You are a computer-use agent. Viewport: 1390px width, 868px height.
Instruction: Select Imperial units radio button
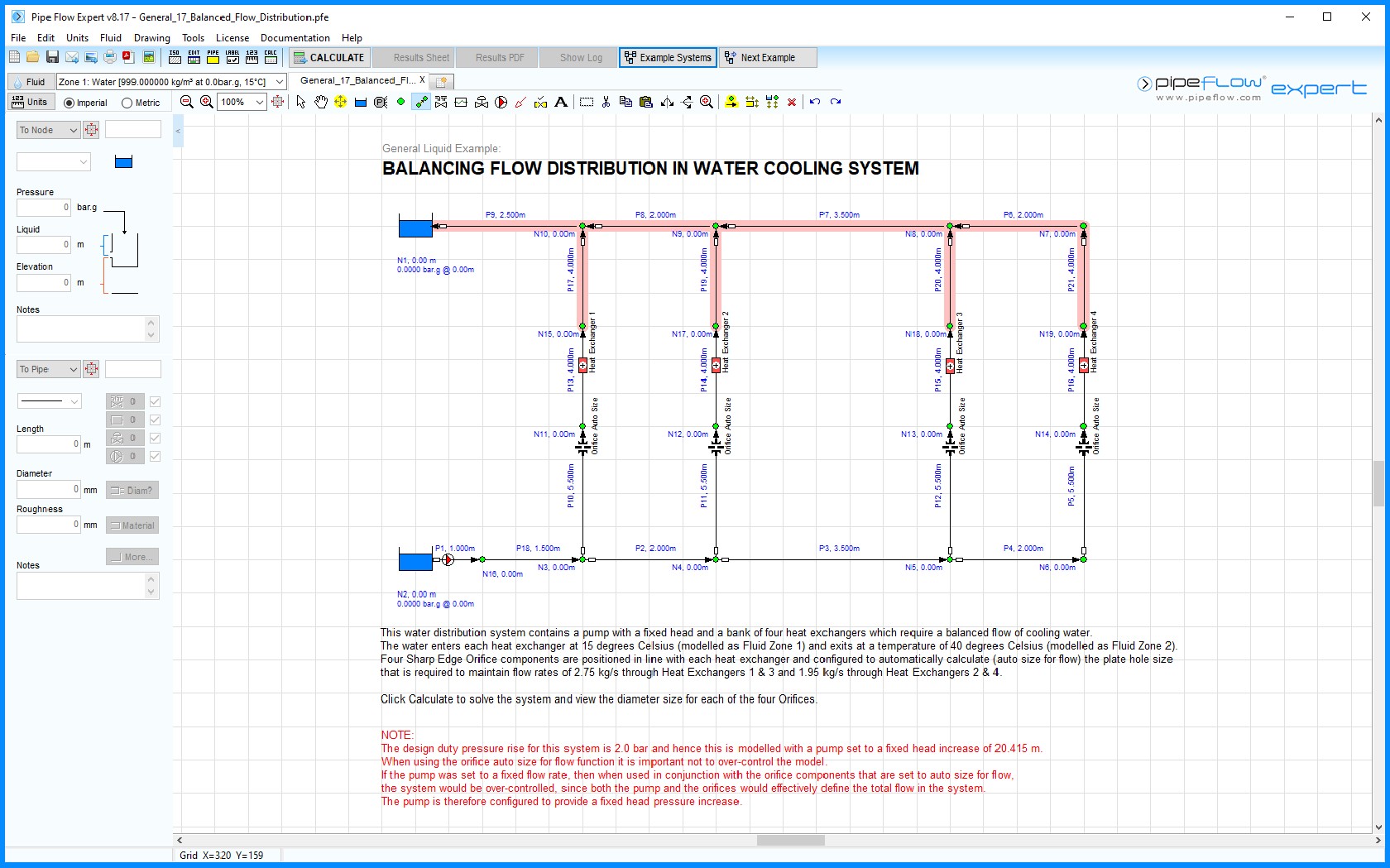(x=69, y=103)
